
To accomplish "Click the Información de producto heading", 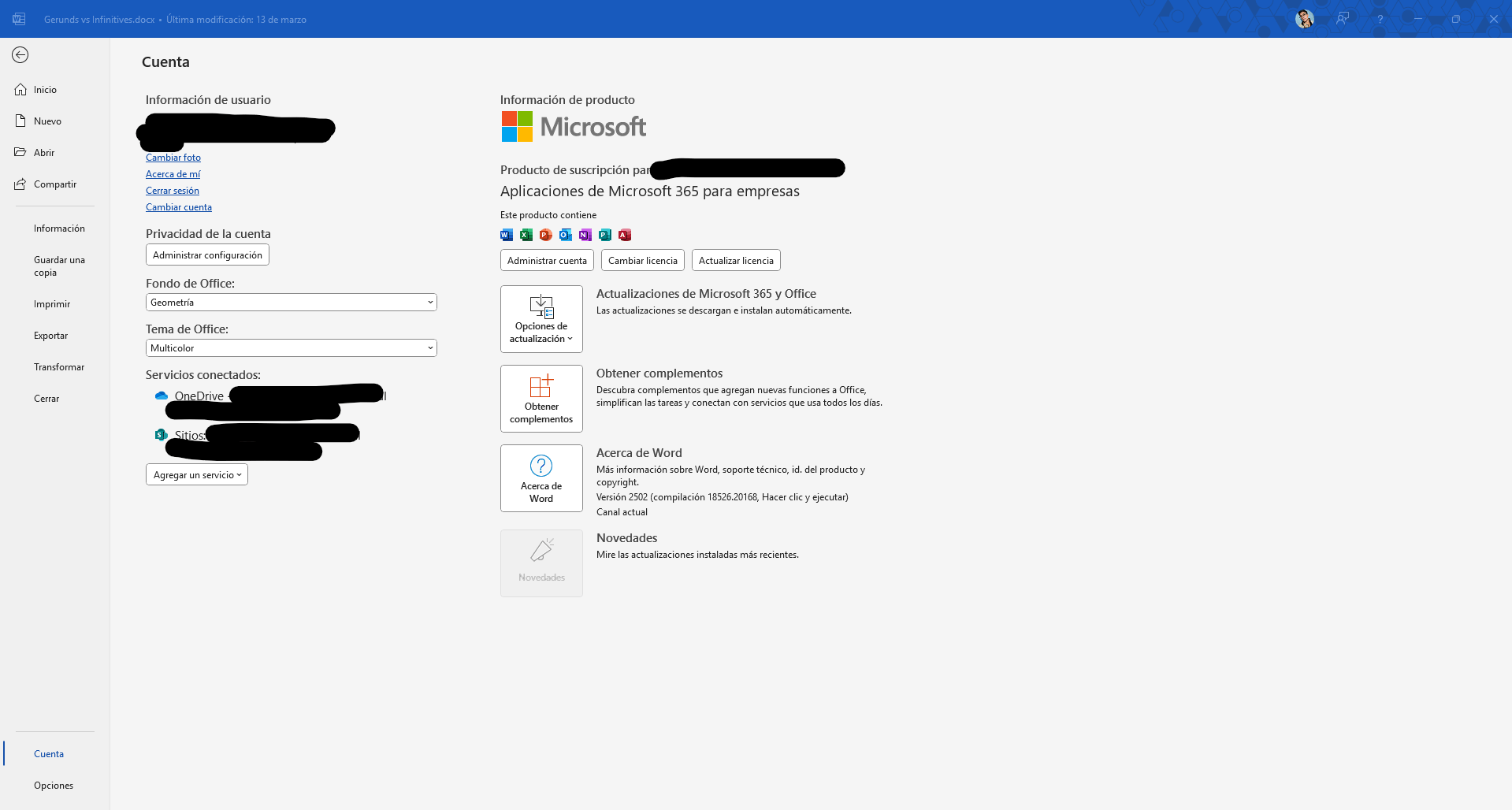I will (x=567, y=100).
